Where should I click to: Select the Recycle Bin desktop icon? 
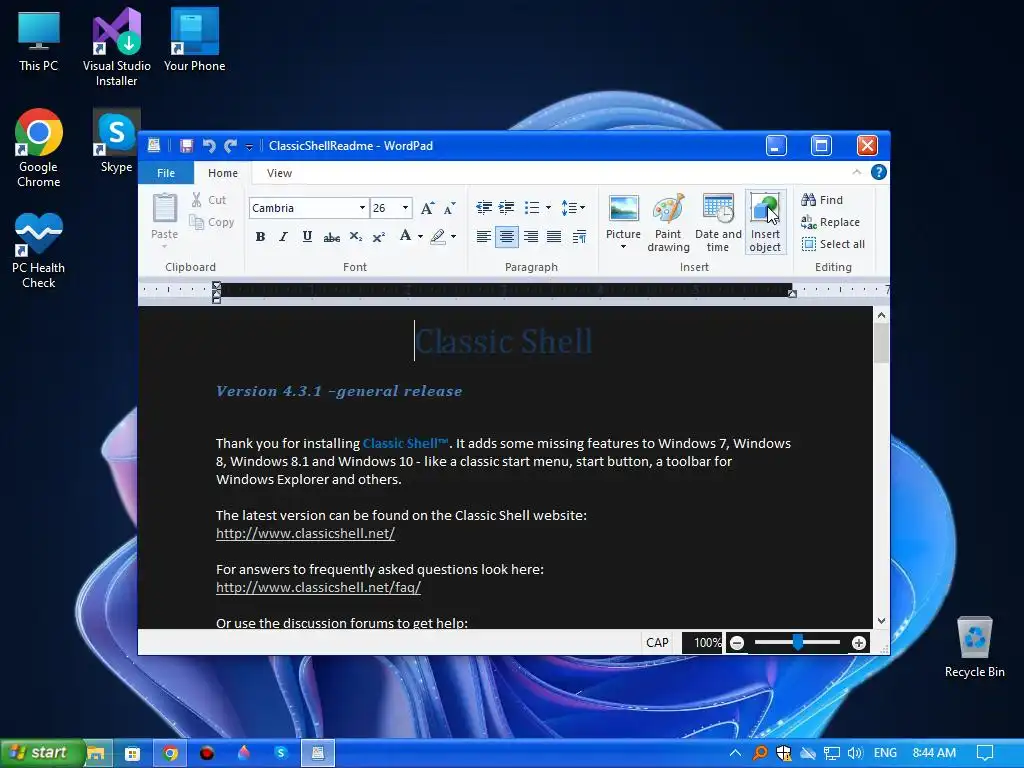pos(974,647)
